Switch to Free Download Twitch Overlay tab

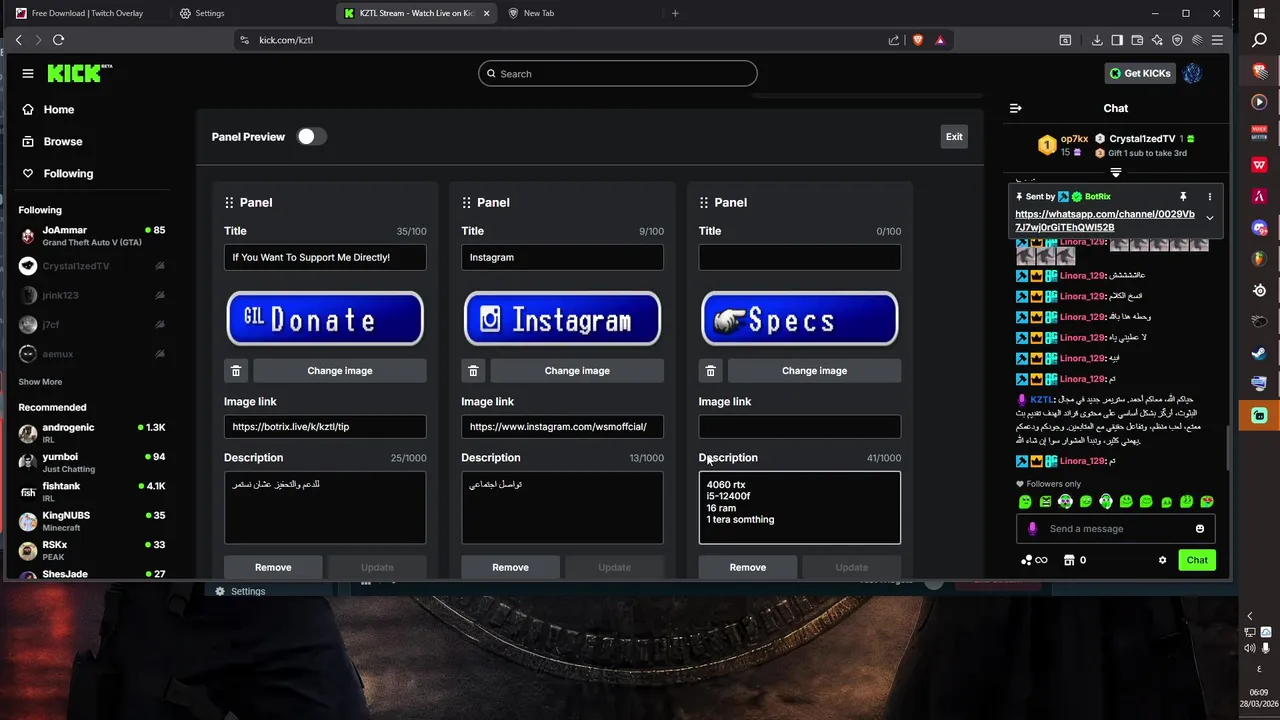(x=87, y=13)
